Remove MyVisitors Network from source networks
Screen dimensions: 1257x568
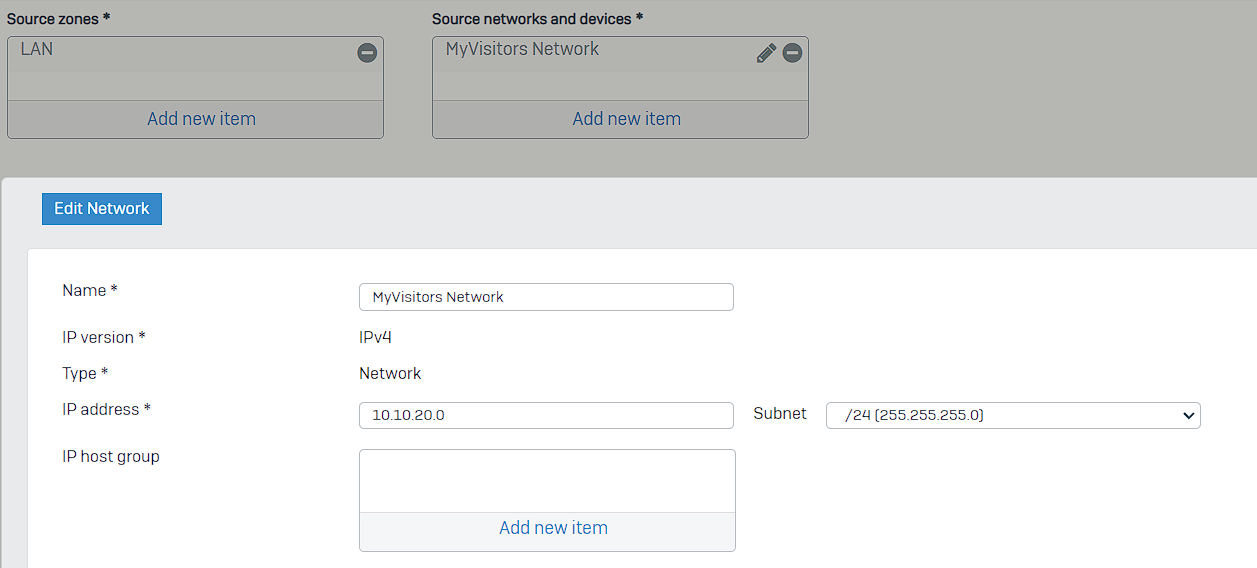coord(792,53)
